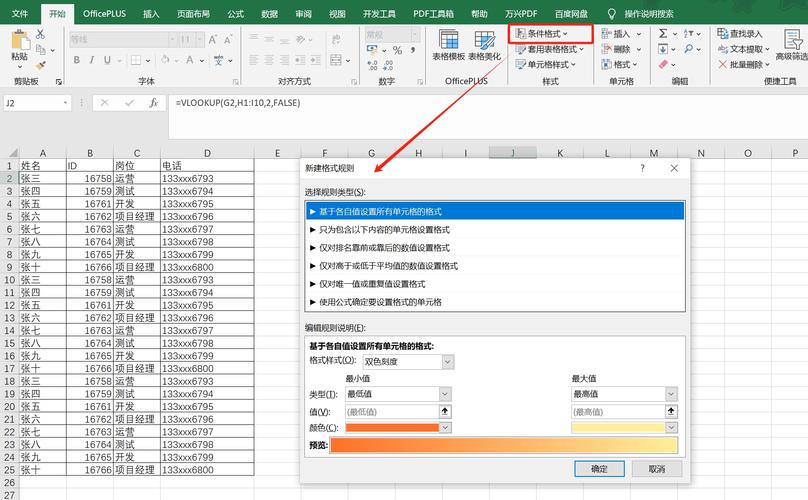The height and width of the screenshot is (500, 808).
Task: Click the gradient preview bar
Action: (x=503, y=445)
